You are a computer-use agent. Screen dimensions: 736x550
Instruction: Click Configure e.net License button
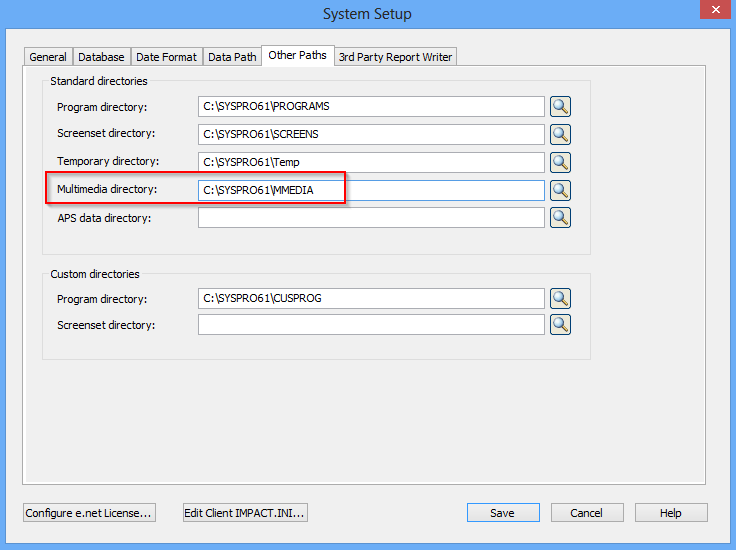89,513
